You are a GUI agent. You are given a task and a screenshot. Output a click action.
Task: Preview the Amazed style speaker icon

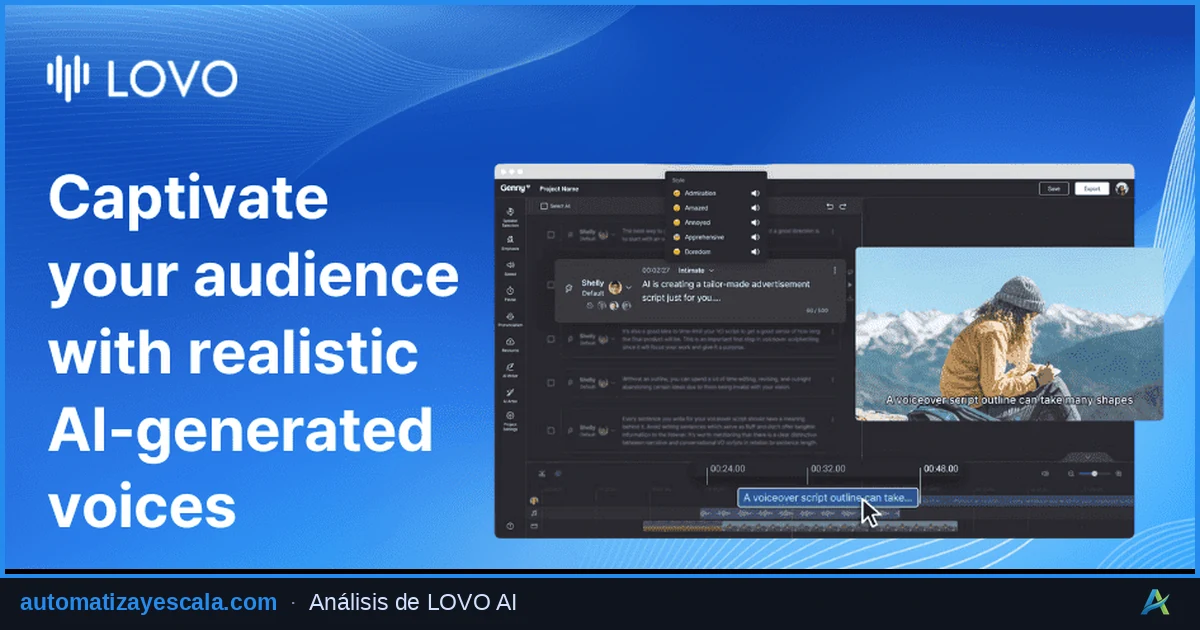pyautogui.click(x=755, y=208)
